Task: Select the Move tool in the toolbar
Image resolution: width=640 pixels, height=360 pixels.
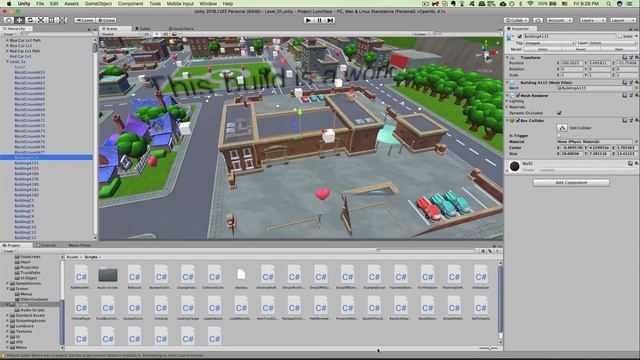Action: tap(19, 20)
